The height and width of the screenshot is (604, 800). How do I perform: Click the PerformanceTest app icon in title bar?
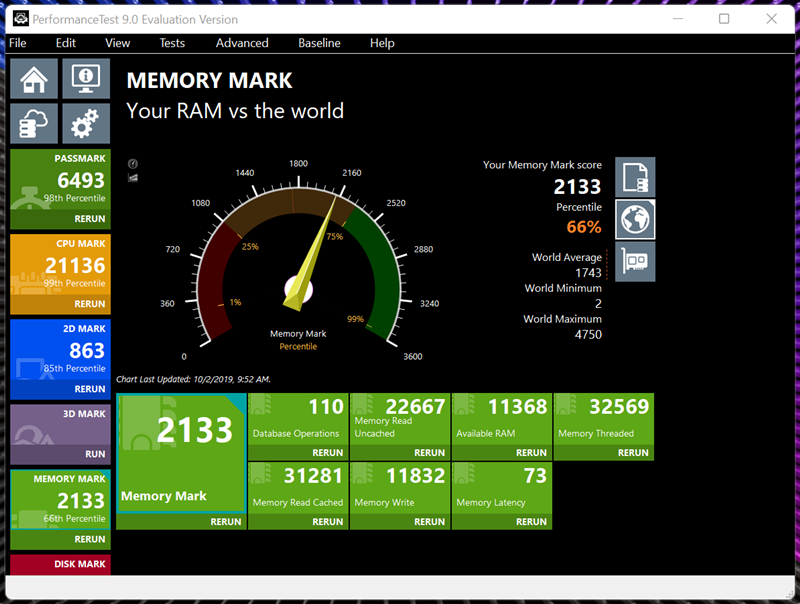pos(20,19)
